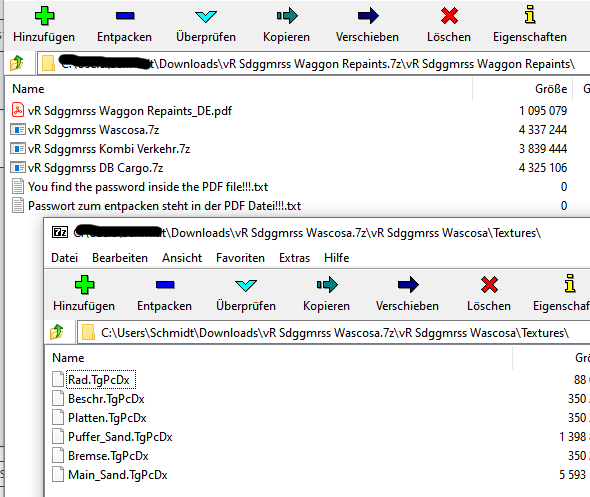590x497 pixels.
Task: Click address path field in Wascosa window
Action: click(x=333, y=333)
